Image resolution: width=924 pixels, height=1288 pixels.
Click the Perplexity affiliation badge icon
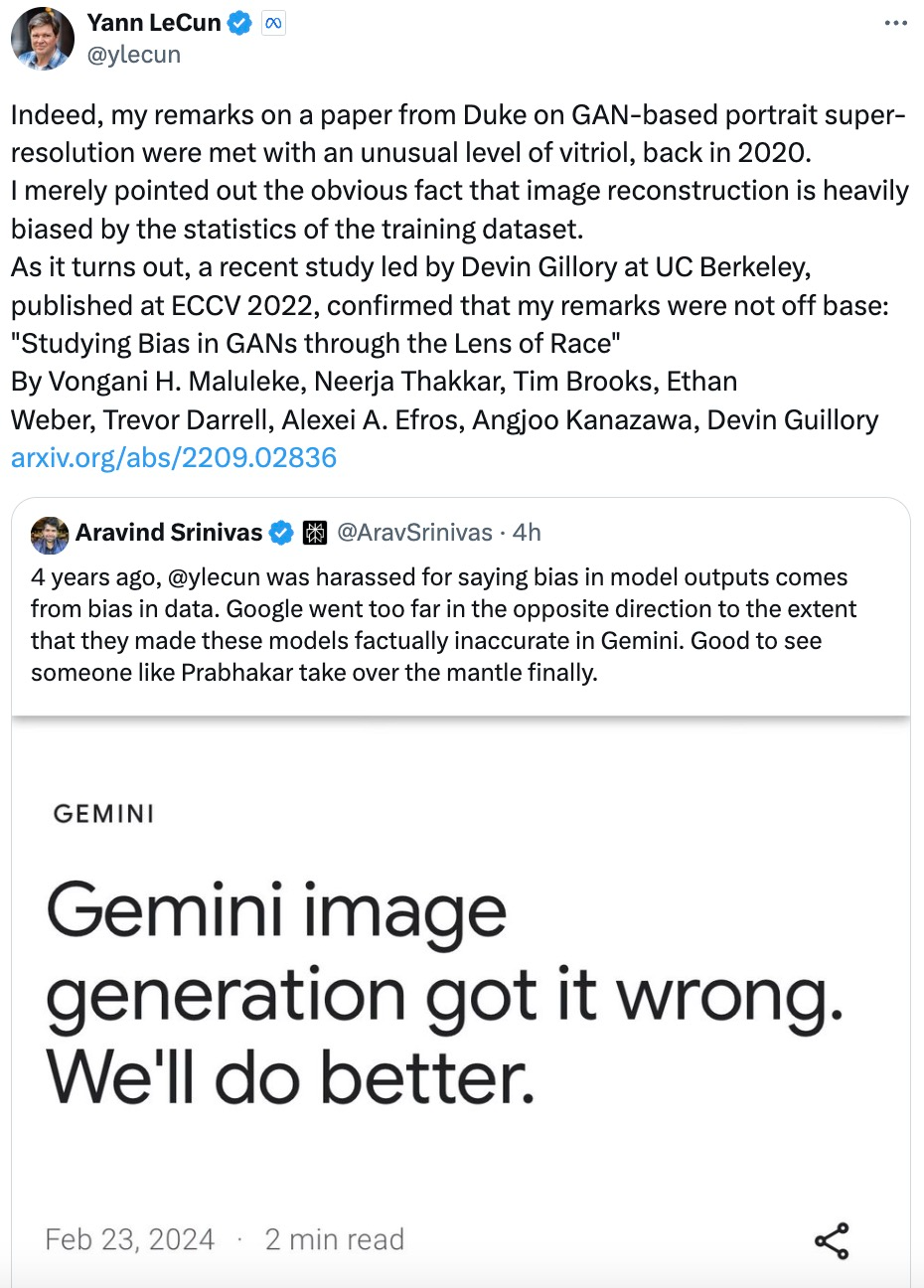point(315,534)
